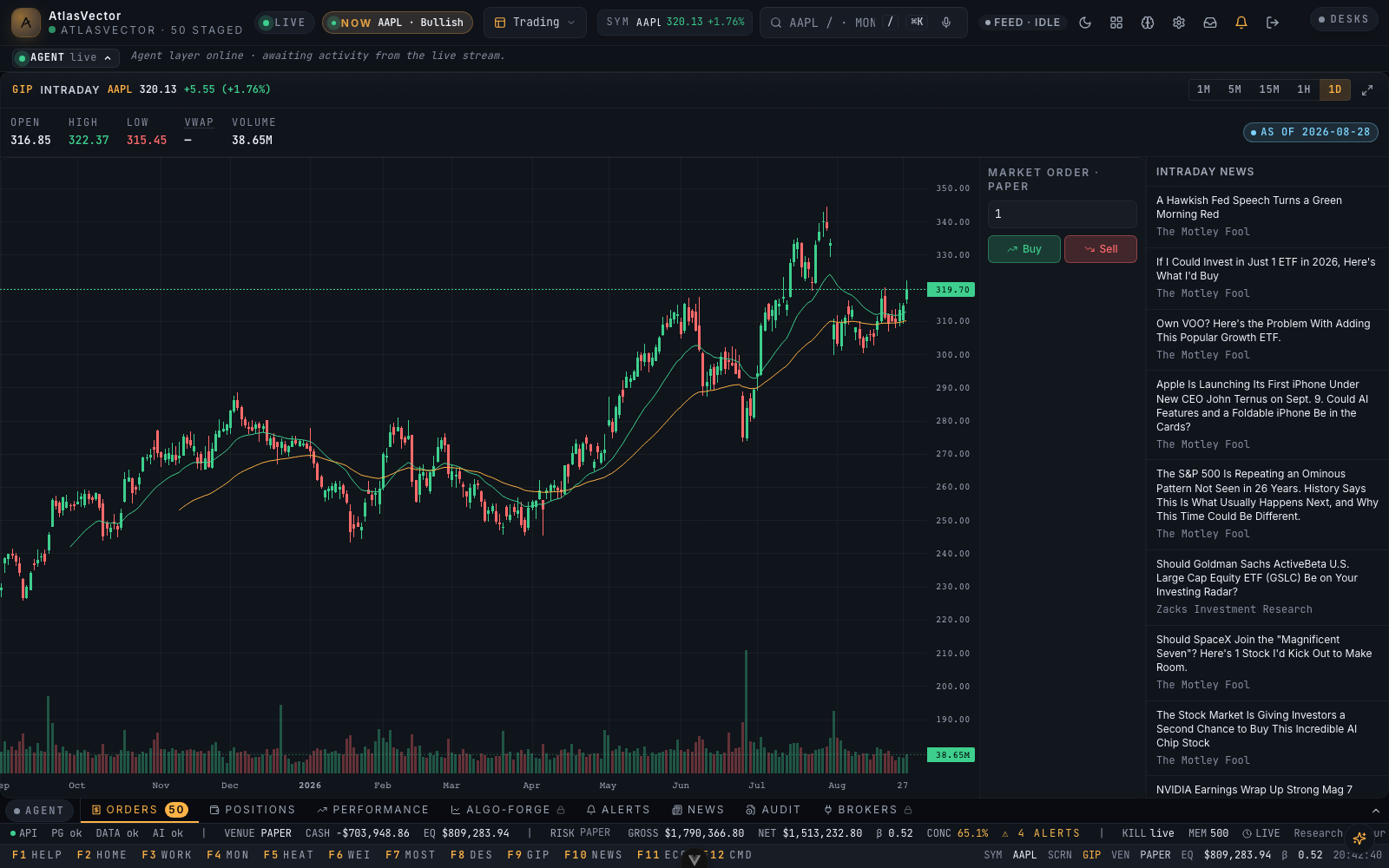
Task: Click the F1 HELP shortcut button
Action: [37, 855]
